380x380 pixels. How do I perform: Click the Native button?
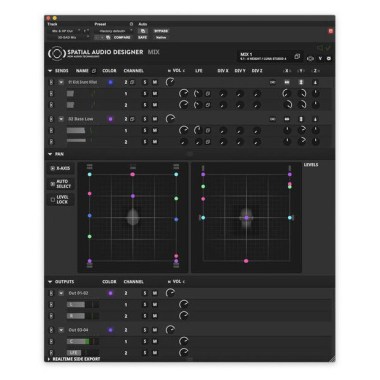coord(161,38)
